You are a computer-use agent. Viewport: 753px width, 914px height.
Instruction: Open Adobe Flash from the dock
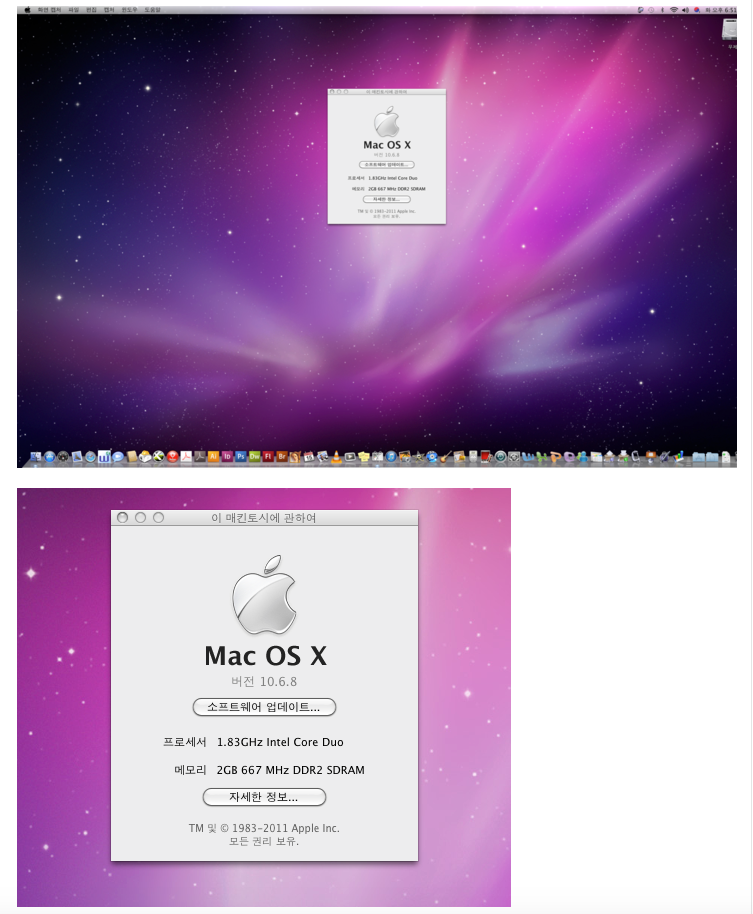tap(268, 457)
